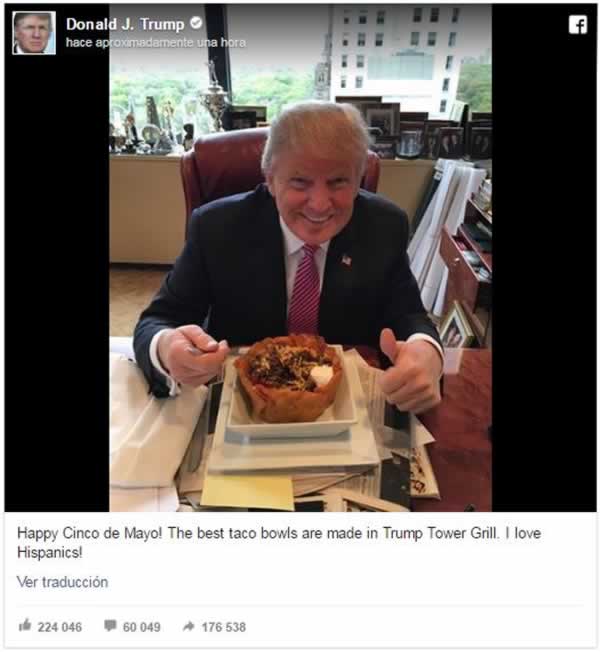Click the verified badge beside Donald J. Trump
600x652 pixels.
point(196,23)
